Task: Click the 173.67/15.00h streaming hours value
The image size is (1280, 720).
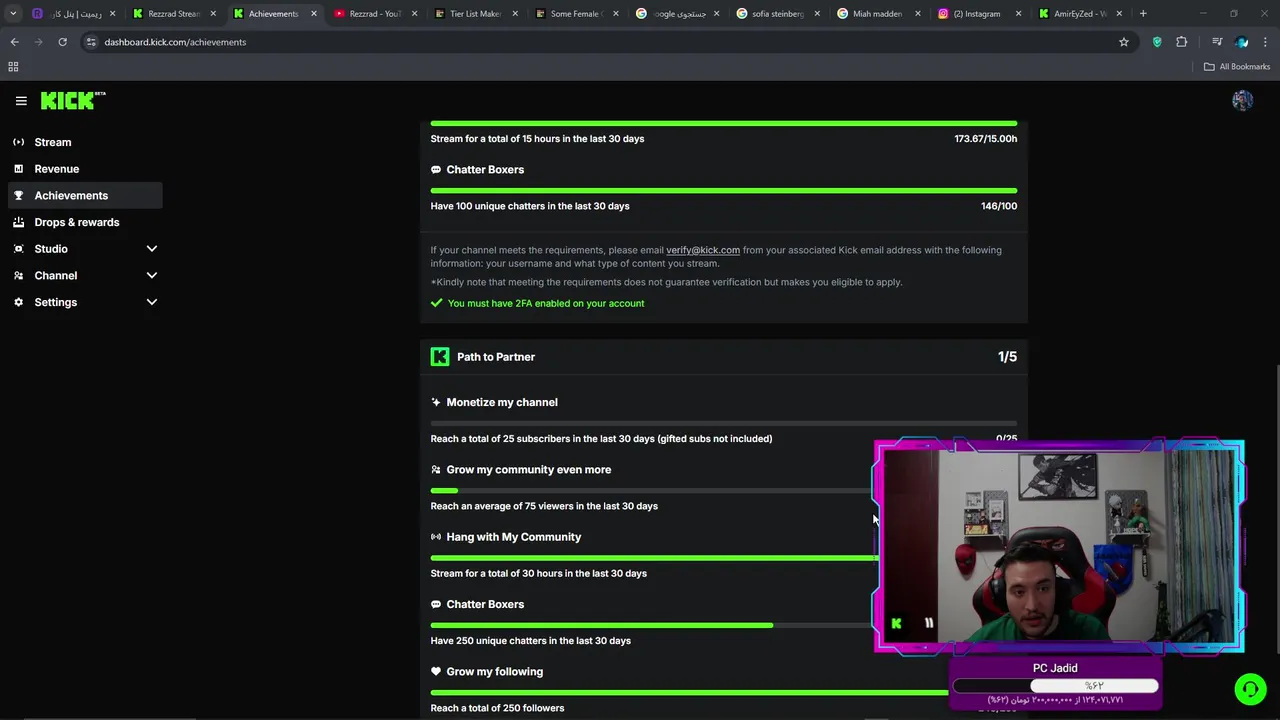Action: pos(985,139)
